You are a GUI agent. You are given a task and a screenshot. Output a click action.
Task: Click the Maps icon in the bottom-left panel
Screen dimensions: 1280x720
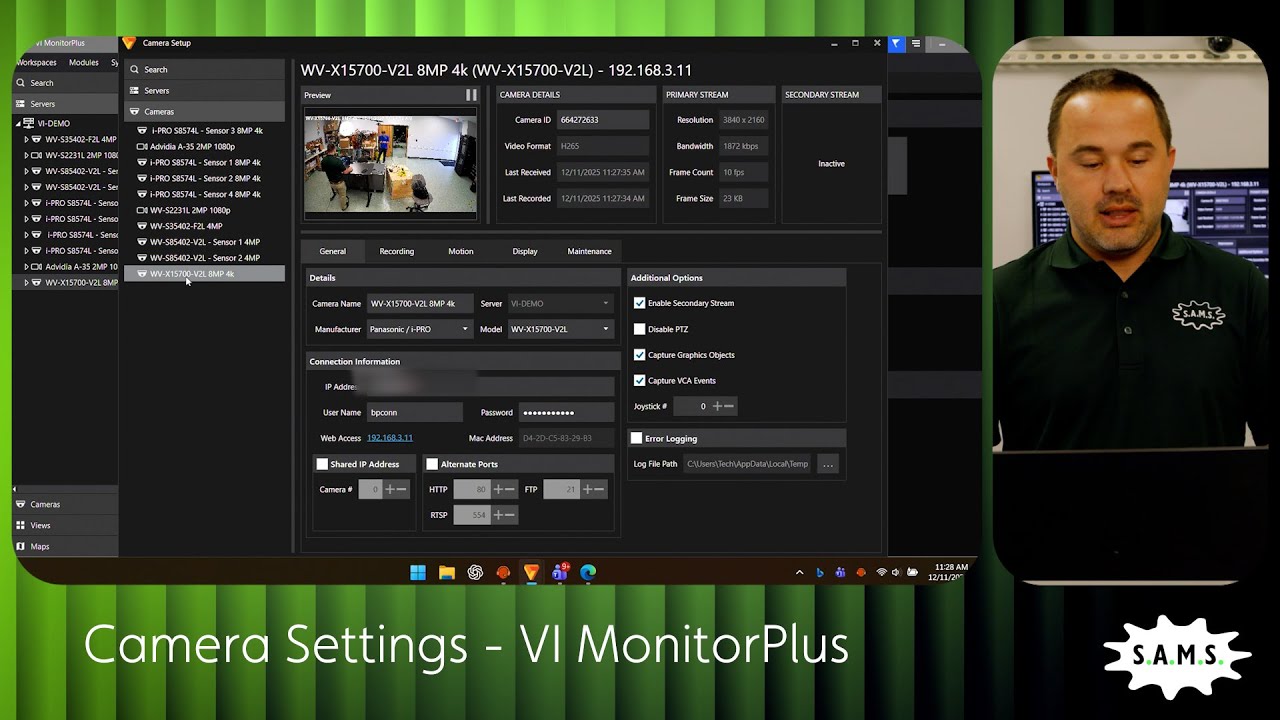(20, 547)
